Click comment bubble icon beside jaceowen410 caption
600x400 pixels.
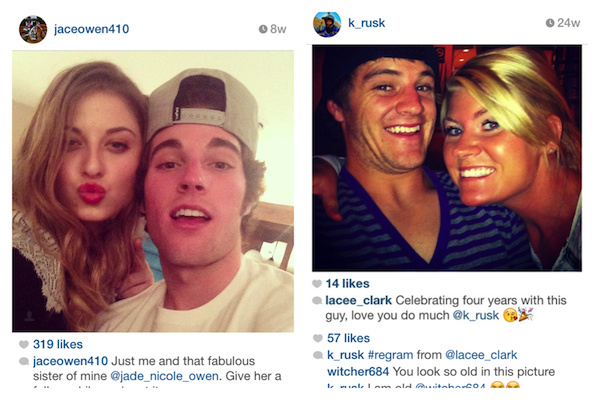click(24, 360)
